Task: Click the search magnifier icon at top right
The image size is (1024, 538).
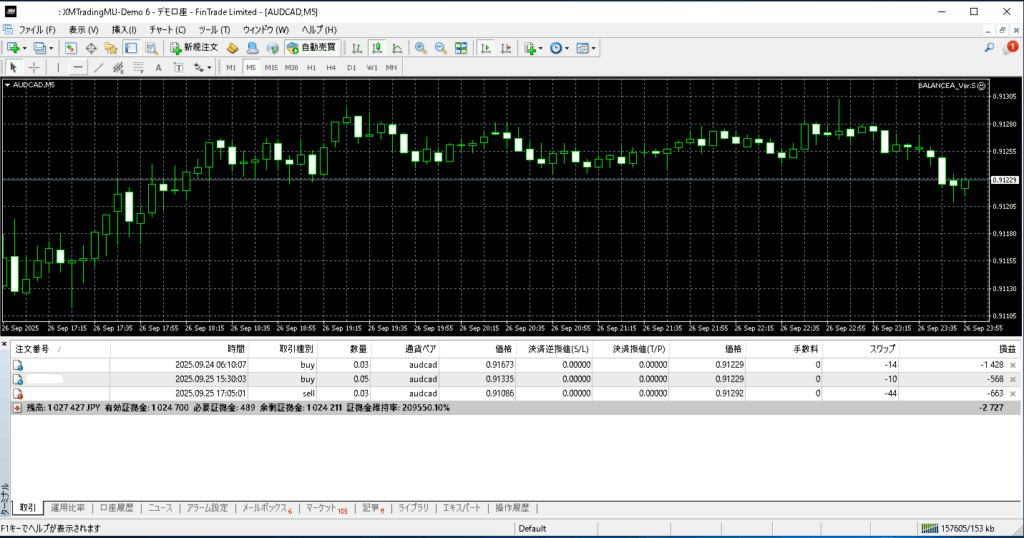Action: 989,47
